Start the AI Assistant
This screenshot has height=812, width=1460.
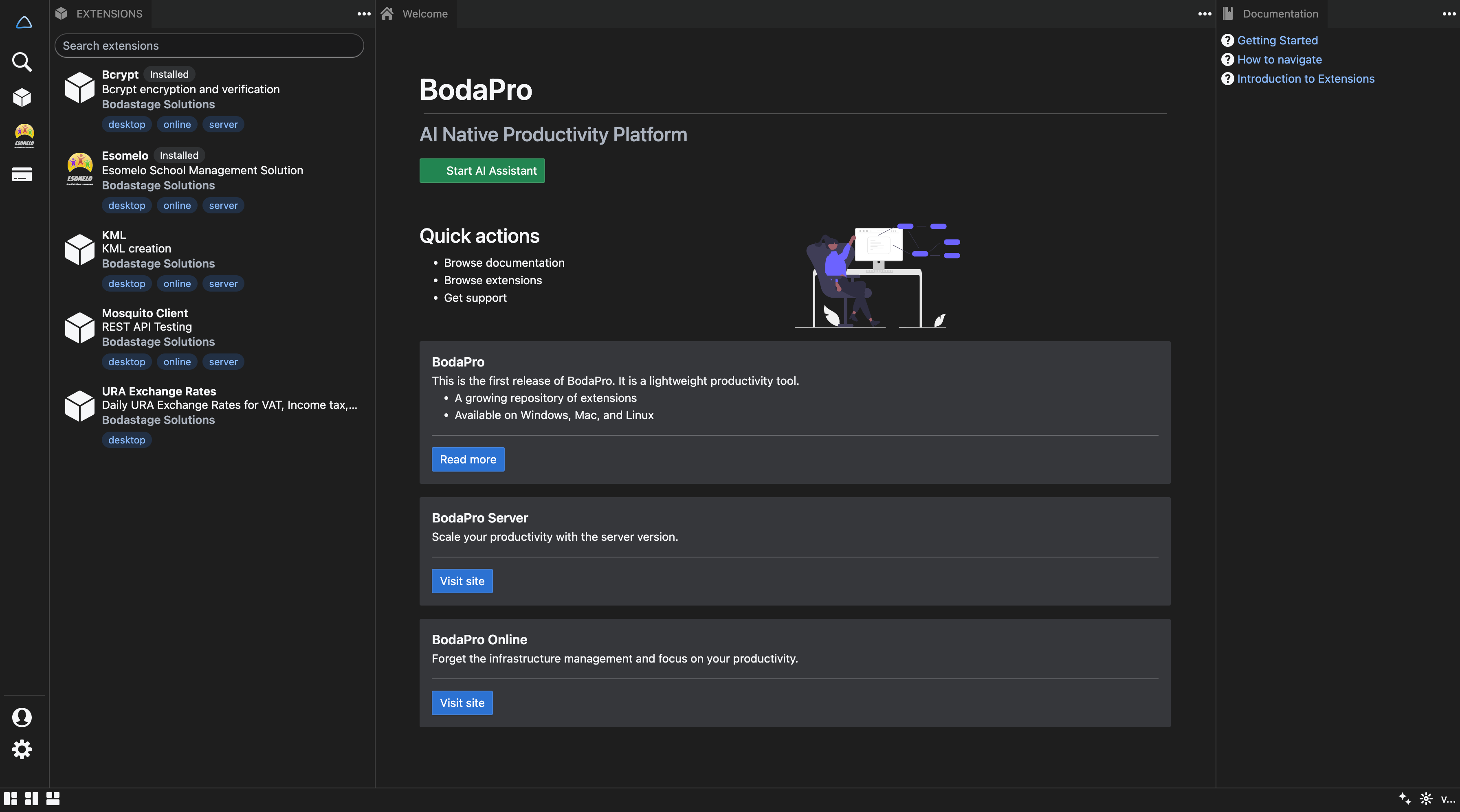coord(482,171)
